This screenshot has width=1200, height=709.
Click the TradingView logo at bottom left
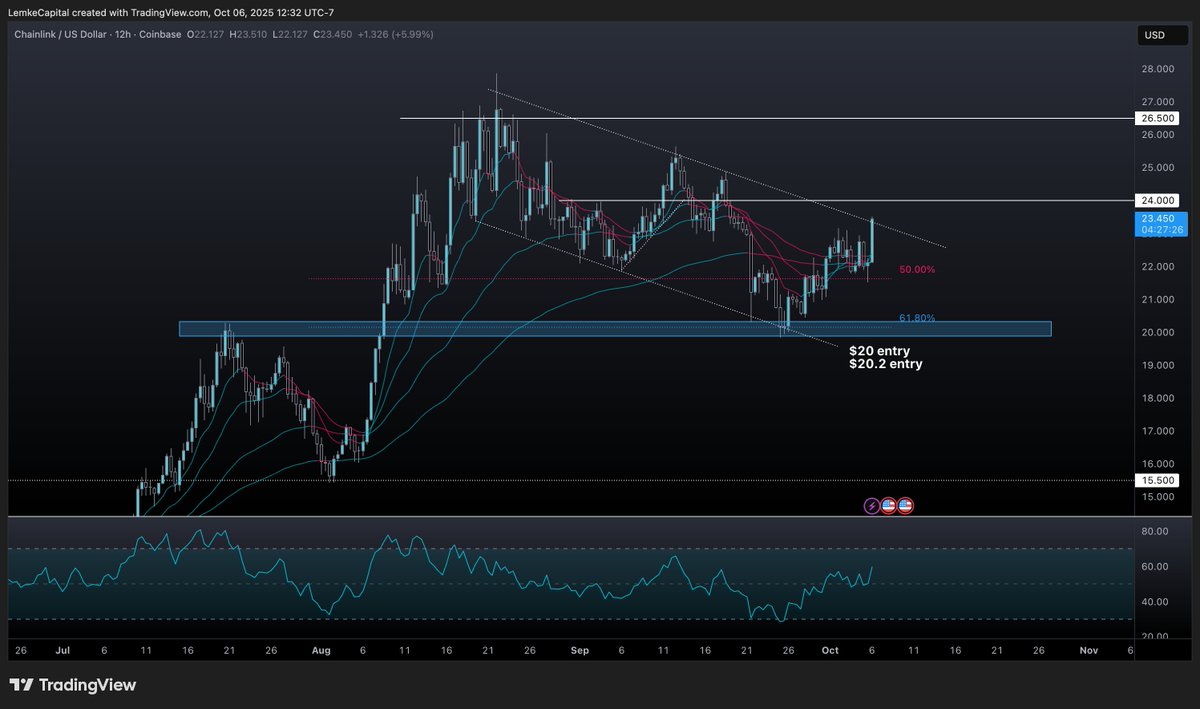[x=72, y=685]
